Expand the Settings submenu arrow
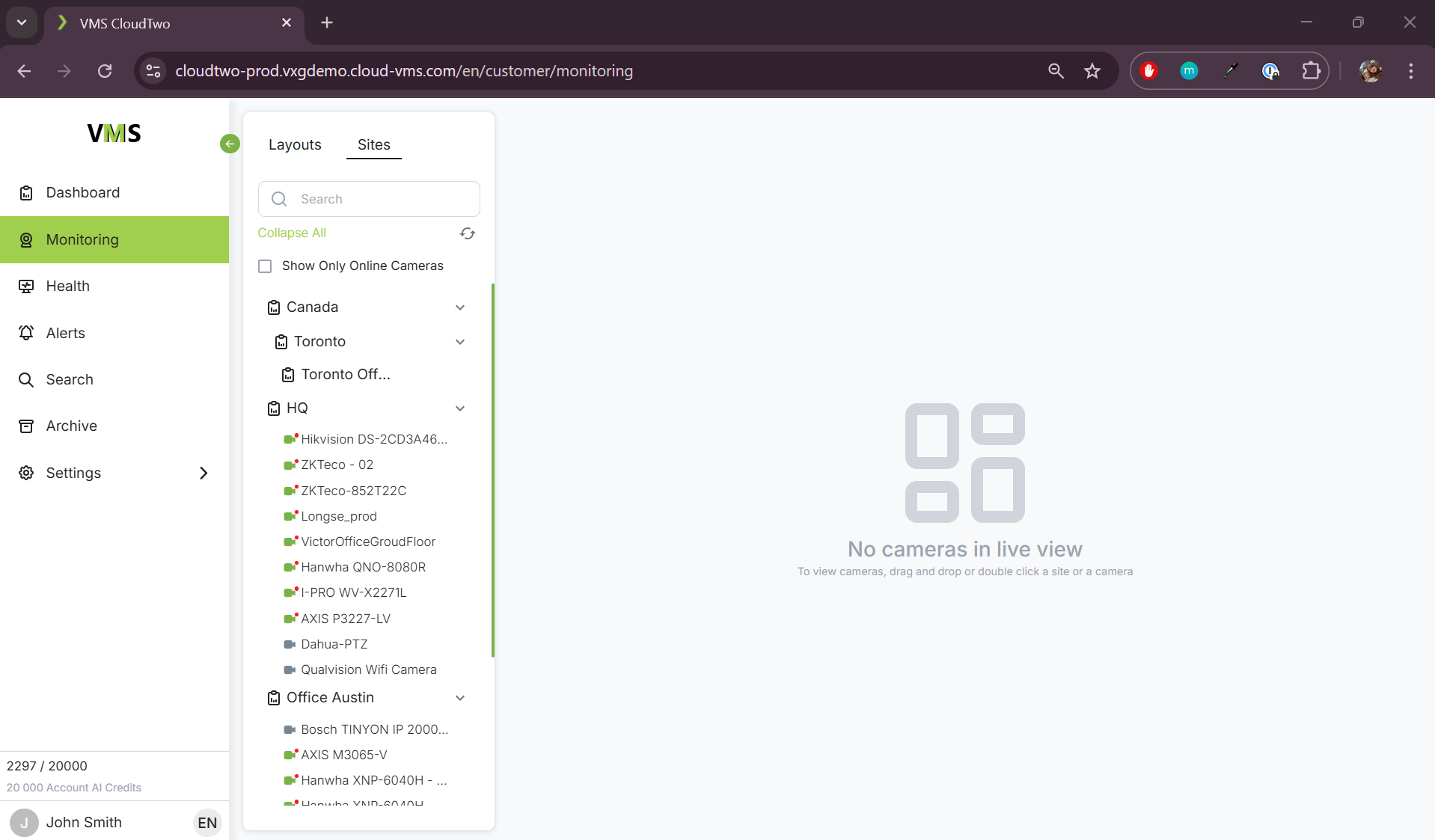This screenshot has width=1435, height=840. click(204, 473)
